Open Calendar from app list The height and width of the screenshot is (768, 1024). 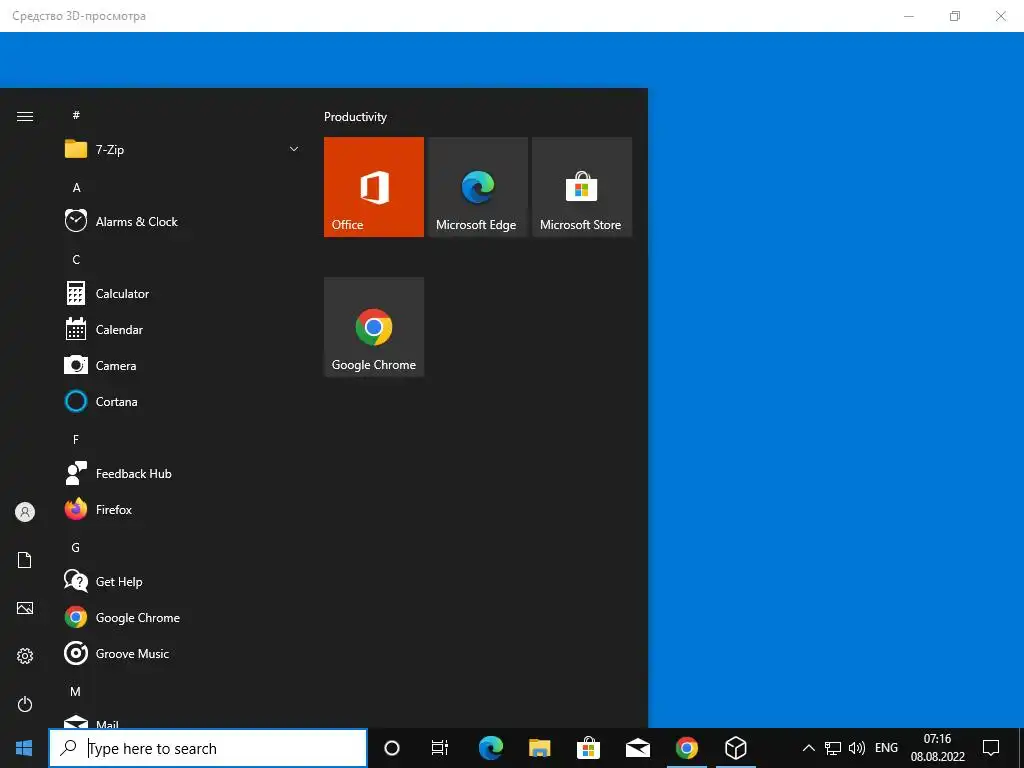(x=183, y=330)
